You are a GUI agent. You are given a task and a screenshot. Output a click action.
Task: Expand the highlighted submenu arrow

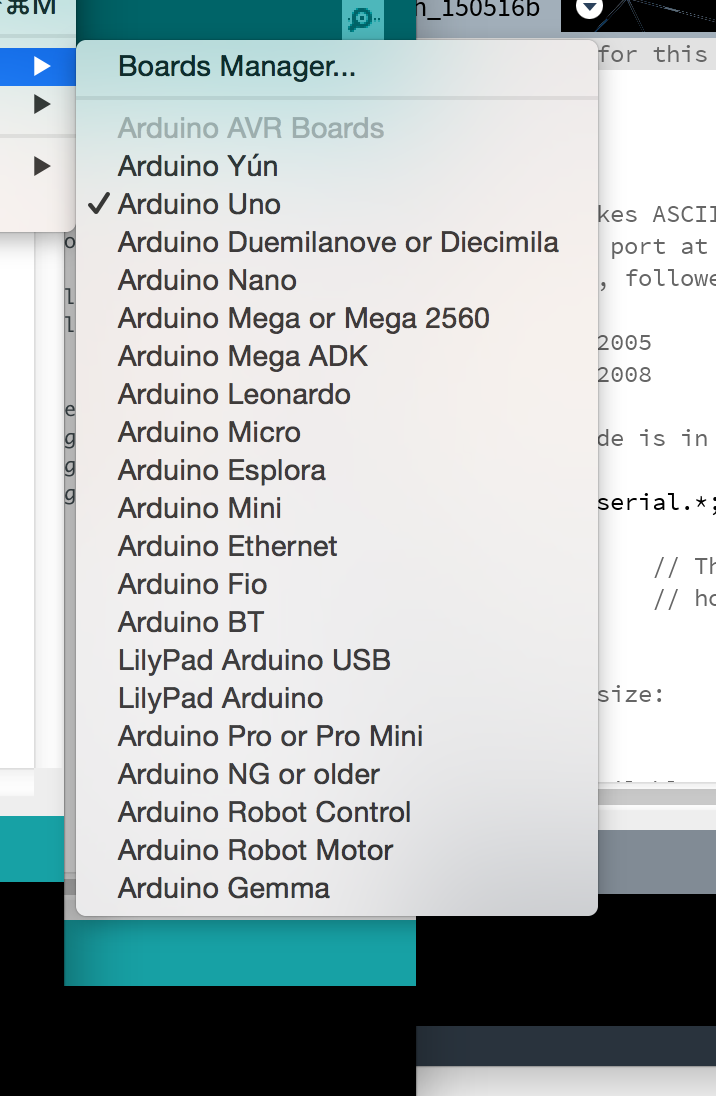pos(42,66)
